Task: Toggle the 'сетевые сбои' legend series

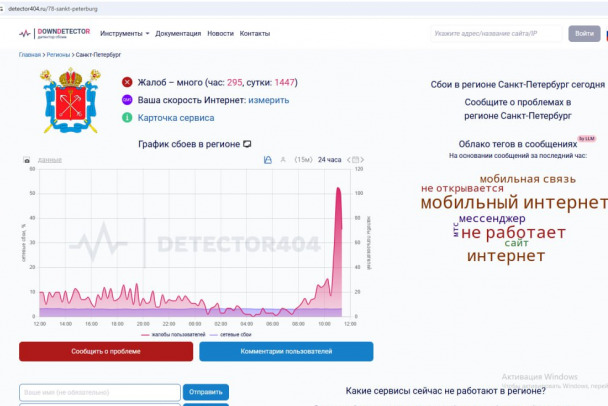Action: coord(229,335)
